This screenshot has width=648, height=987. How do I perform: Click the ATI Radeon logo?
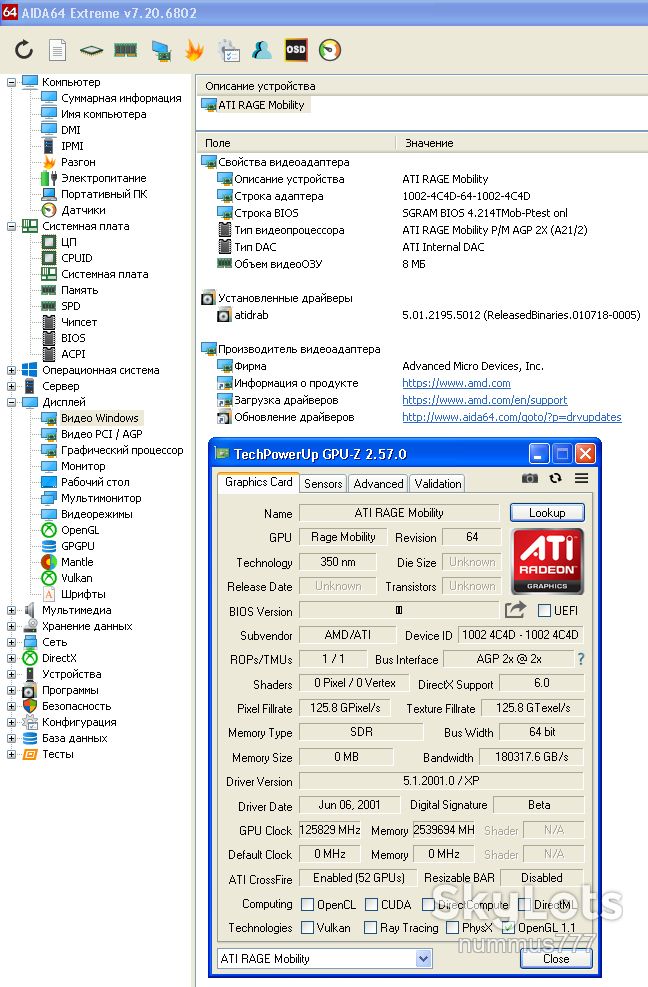[x=547, y=561]
